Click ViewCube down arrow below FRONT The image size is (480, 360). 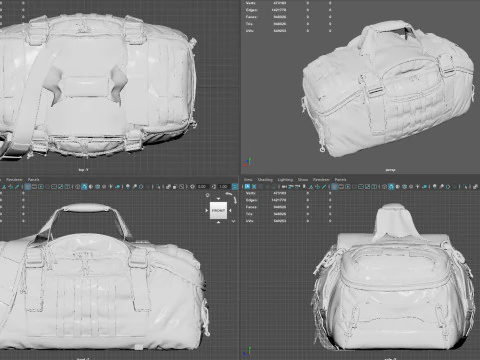(218, 222)
